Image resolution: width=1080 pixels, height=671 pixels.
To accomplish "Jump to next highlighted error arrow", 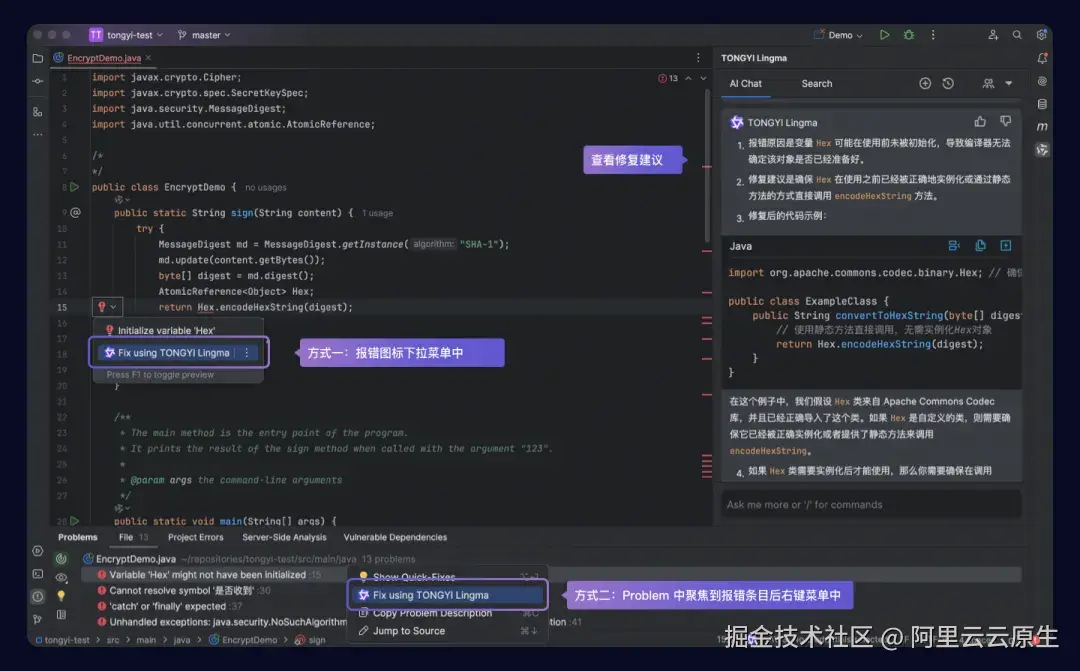I will (x=703, y=79).
